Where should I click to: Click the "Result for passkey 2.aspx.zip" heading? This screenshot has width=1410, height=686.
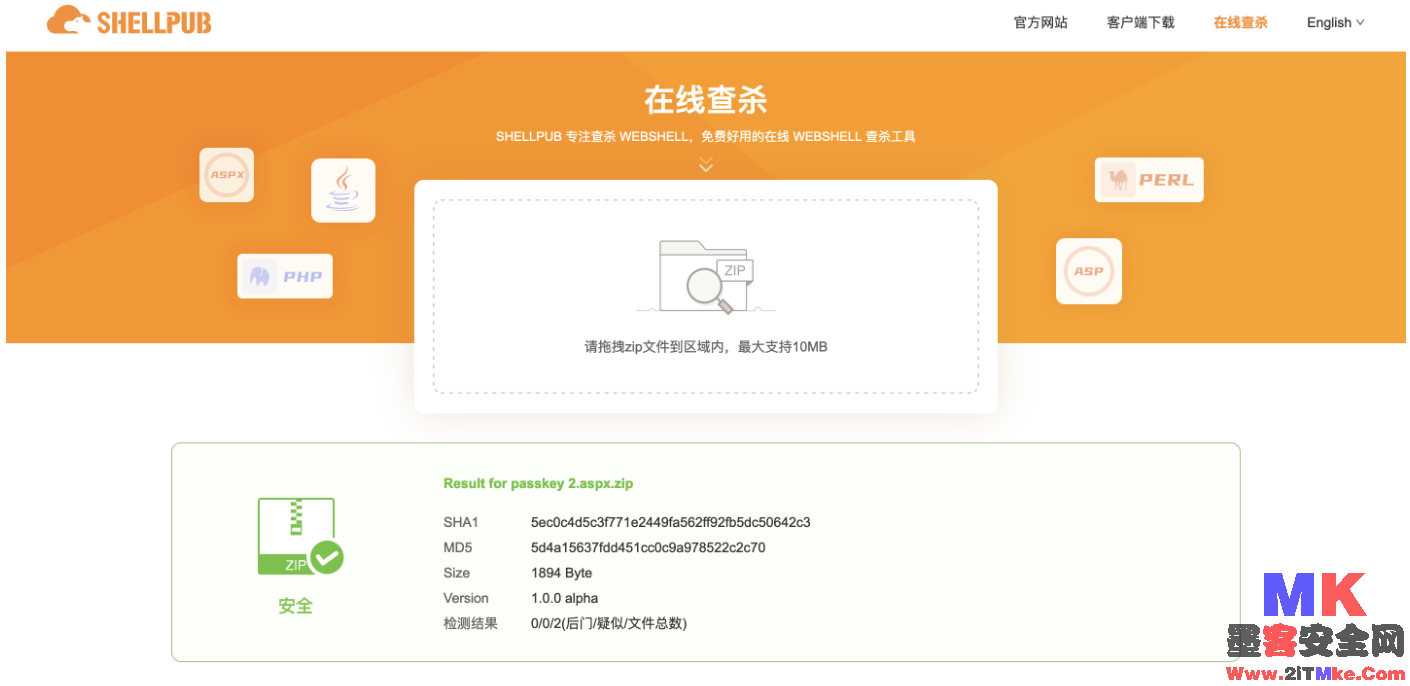tap(538, 483)
